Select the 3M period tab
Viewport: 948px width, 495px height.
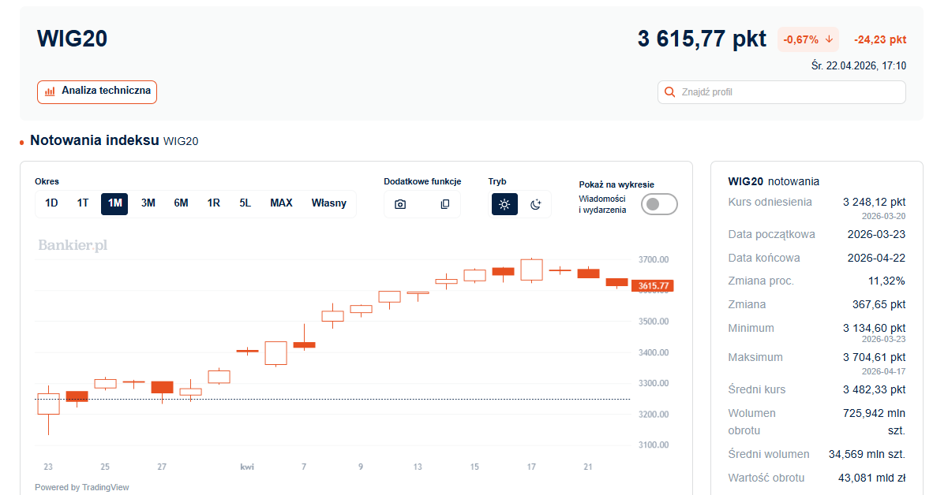point(148,203)
